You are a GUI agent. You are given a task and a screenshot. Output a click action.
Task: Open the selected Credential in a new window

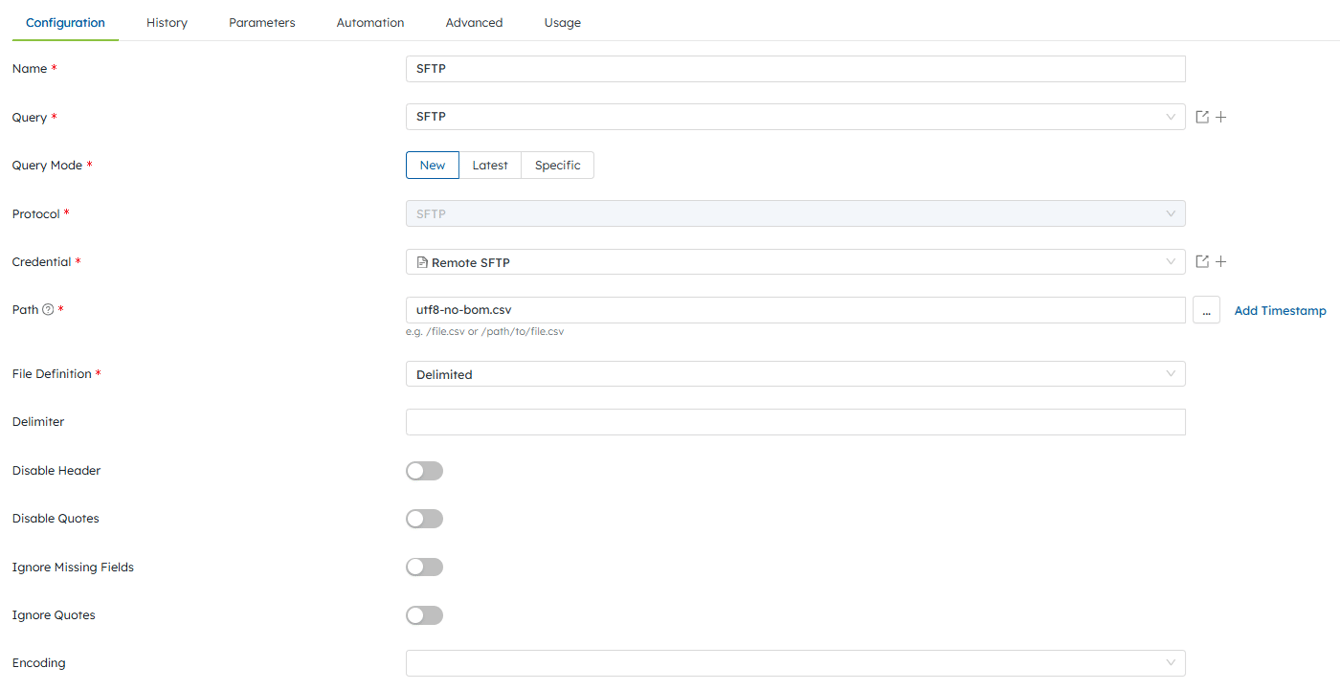click(1202, 262)
